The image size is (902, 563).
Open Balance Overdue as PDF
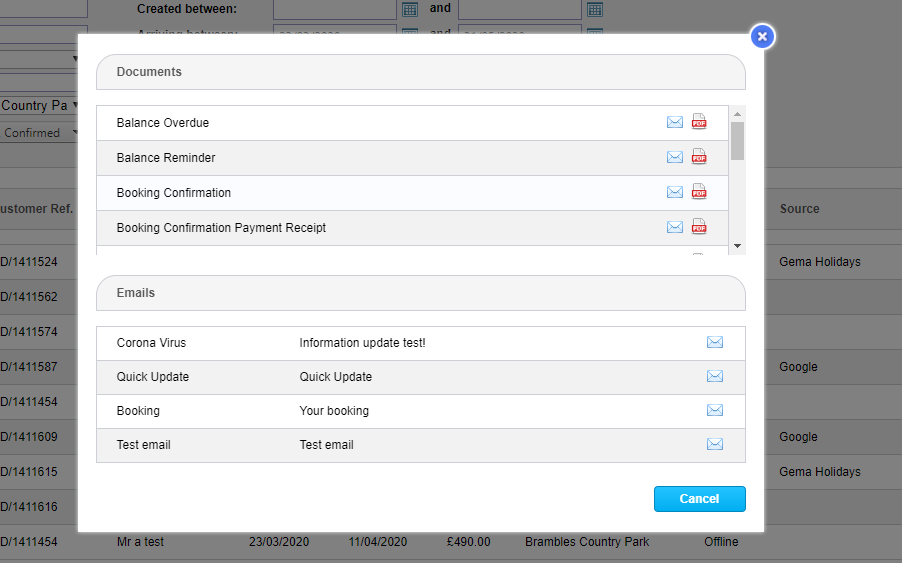pos(699,123)
